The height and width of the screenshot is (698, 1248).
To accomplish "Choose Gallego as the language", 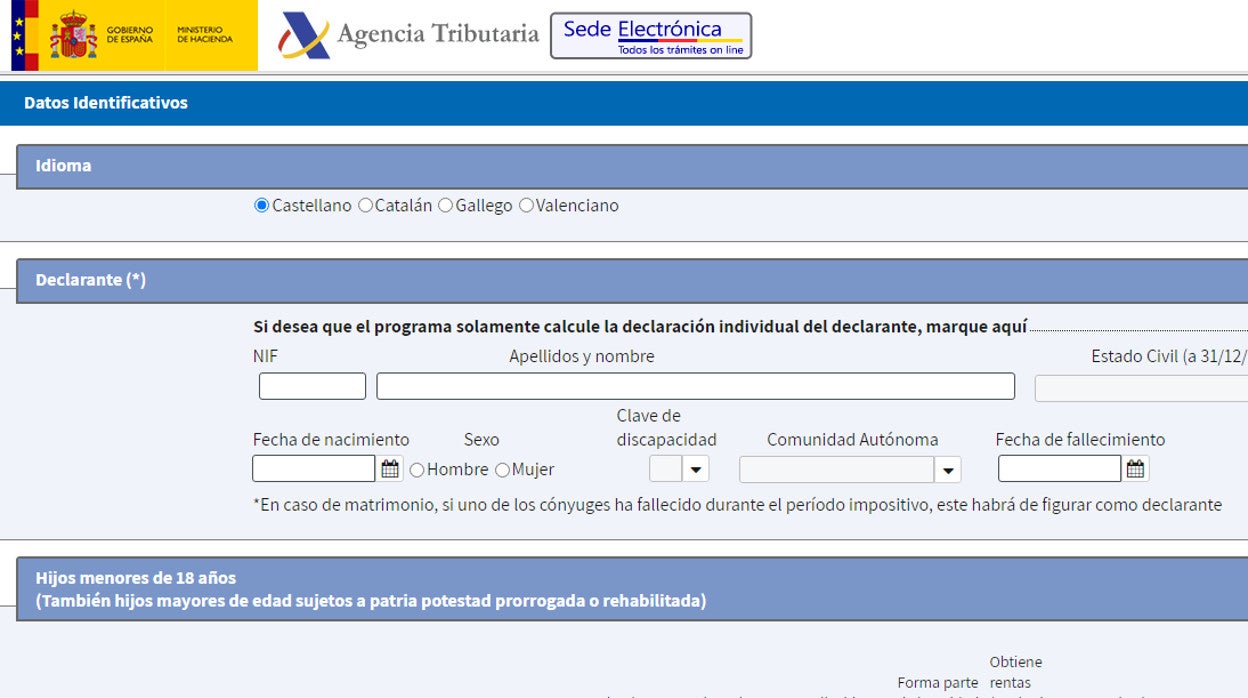I will pyautogui.click(x=446, y=206).
